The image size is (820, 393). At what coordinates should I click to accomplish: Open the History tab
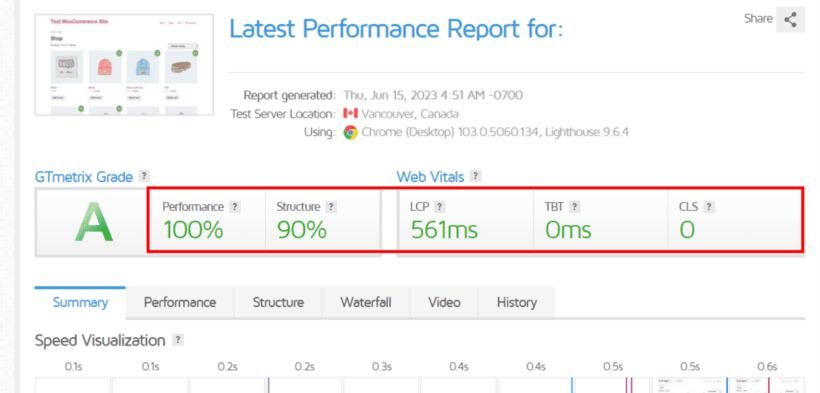click(x=517, y=302)
